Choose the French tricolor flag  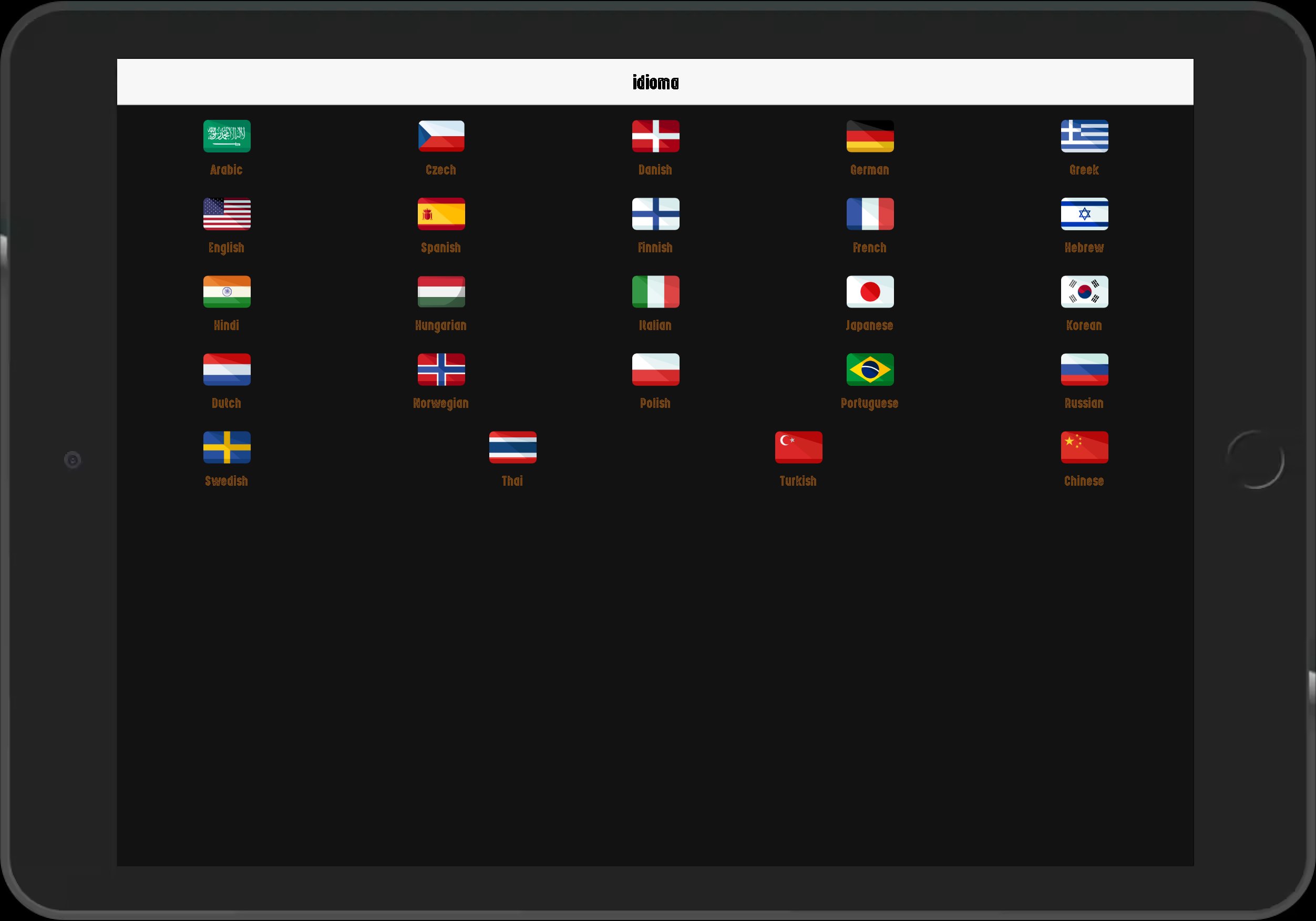[869, 214]
